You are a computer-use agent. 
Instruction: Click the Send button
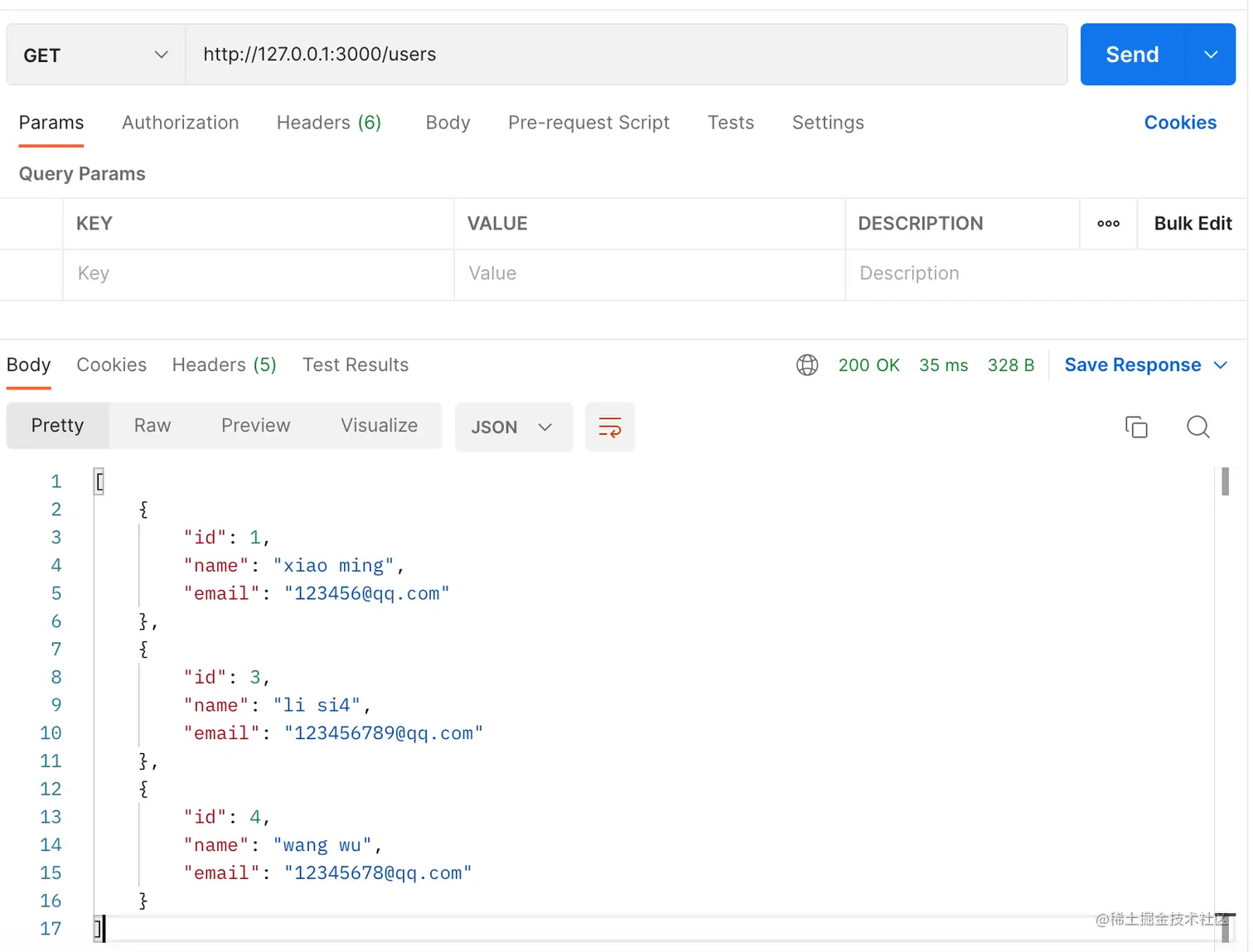coord(1133,55)
